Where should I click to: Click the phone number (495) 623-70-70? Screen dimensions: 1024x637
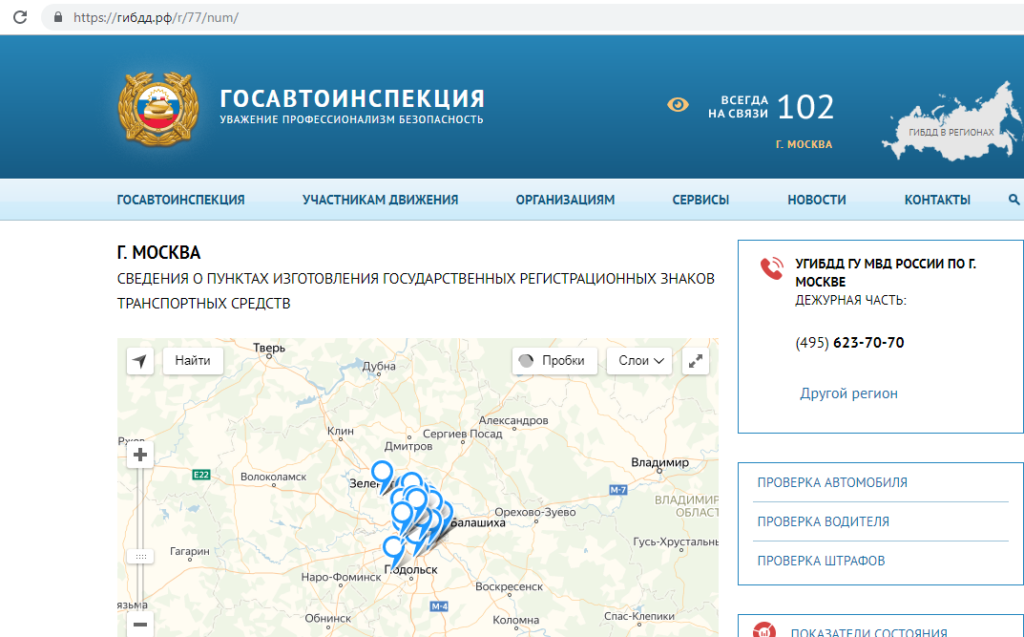(x=850, y=342)
